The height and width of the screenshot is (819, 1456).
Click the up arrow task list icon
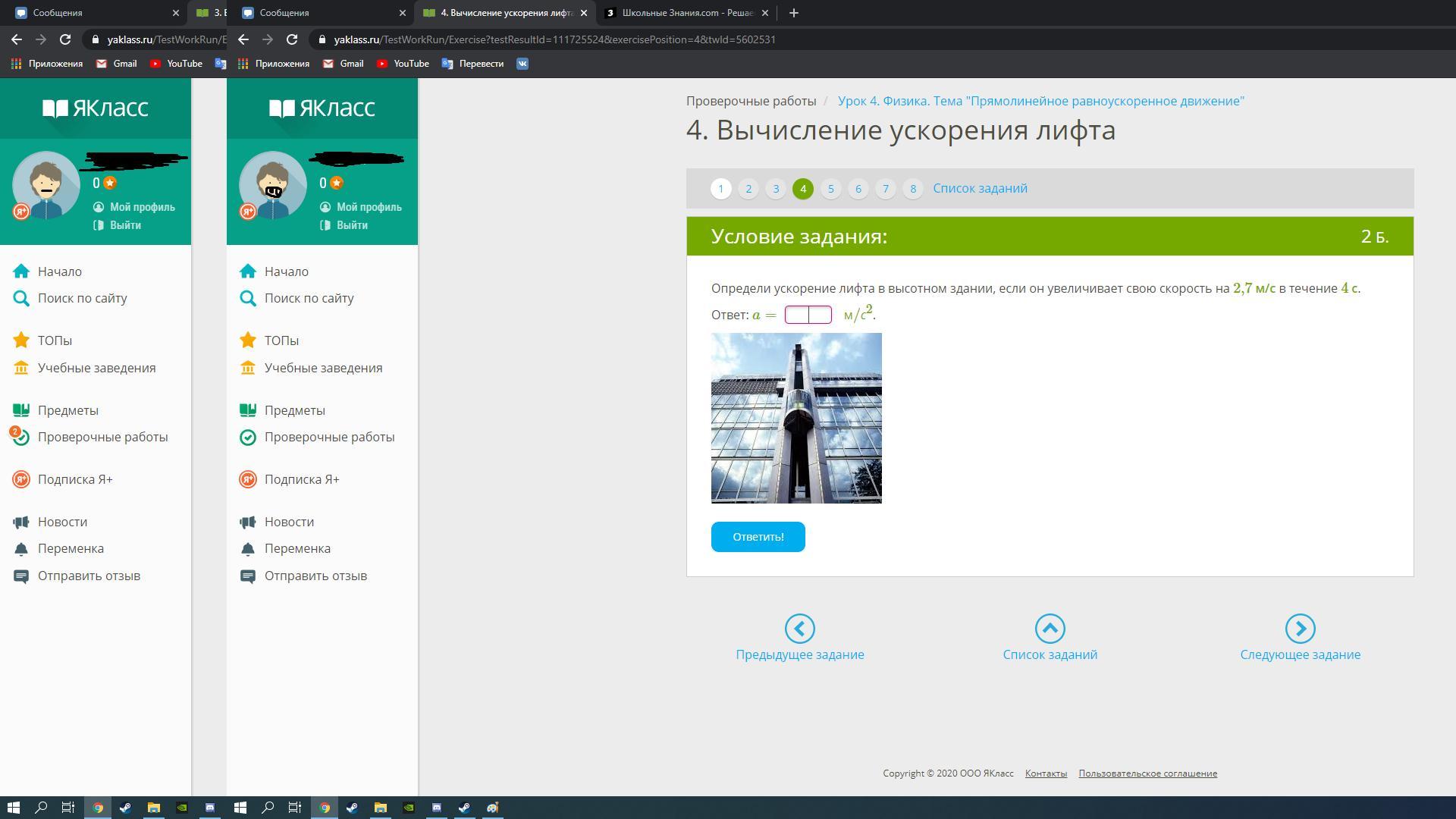click(1050, 629)
